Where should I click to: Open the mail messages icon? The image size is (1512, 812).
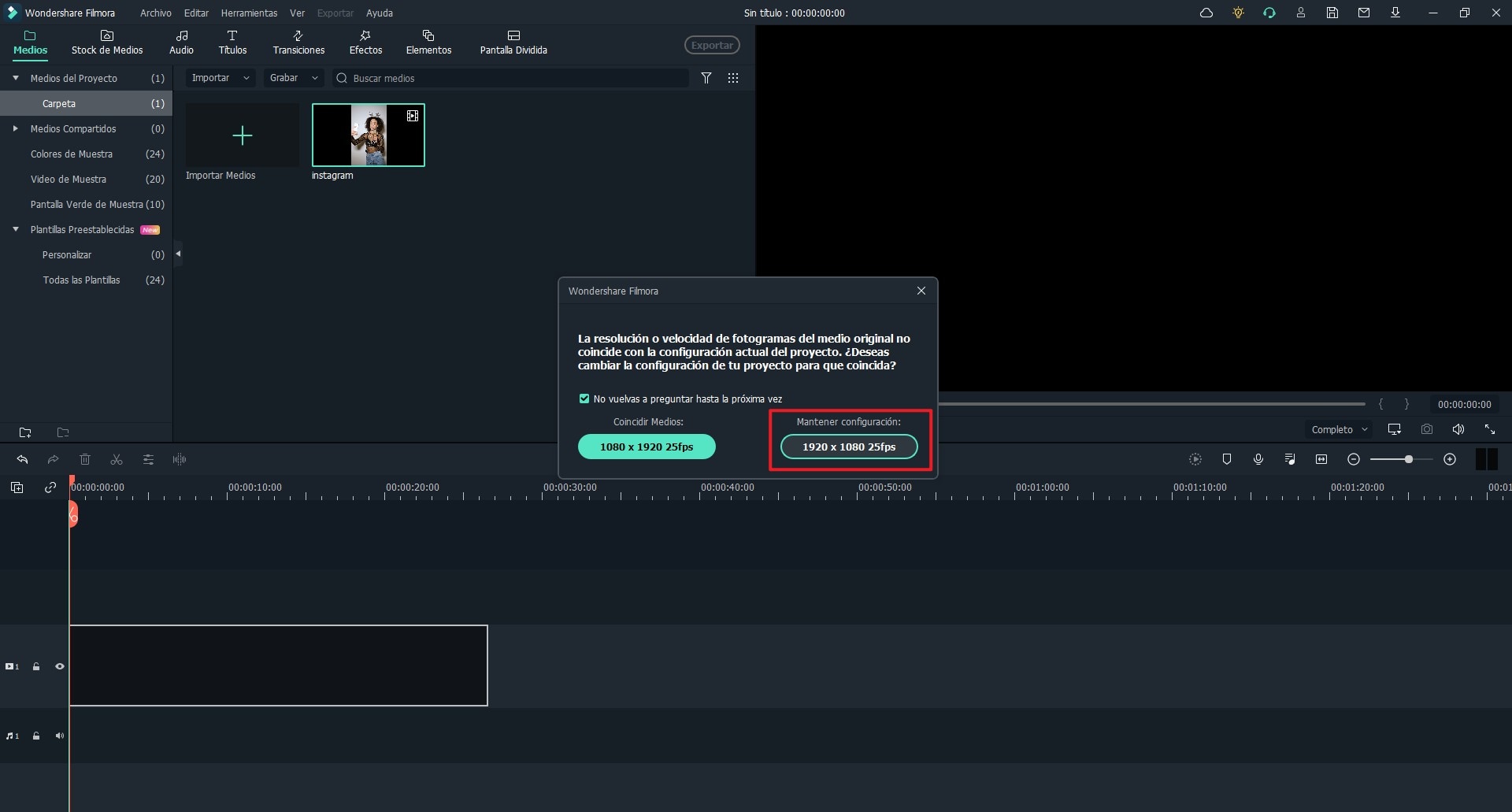tap(1364, 13)
